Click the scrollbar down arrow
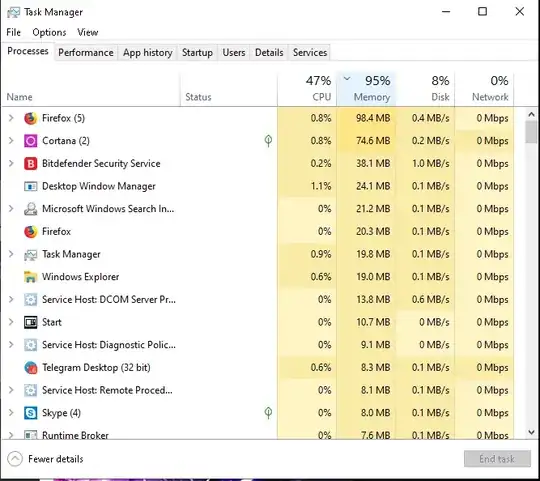 tap(531, 432)
